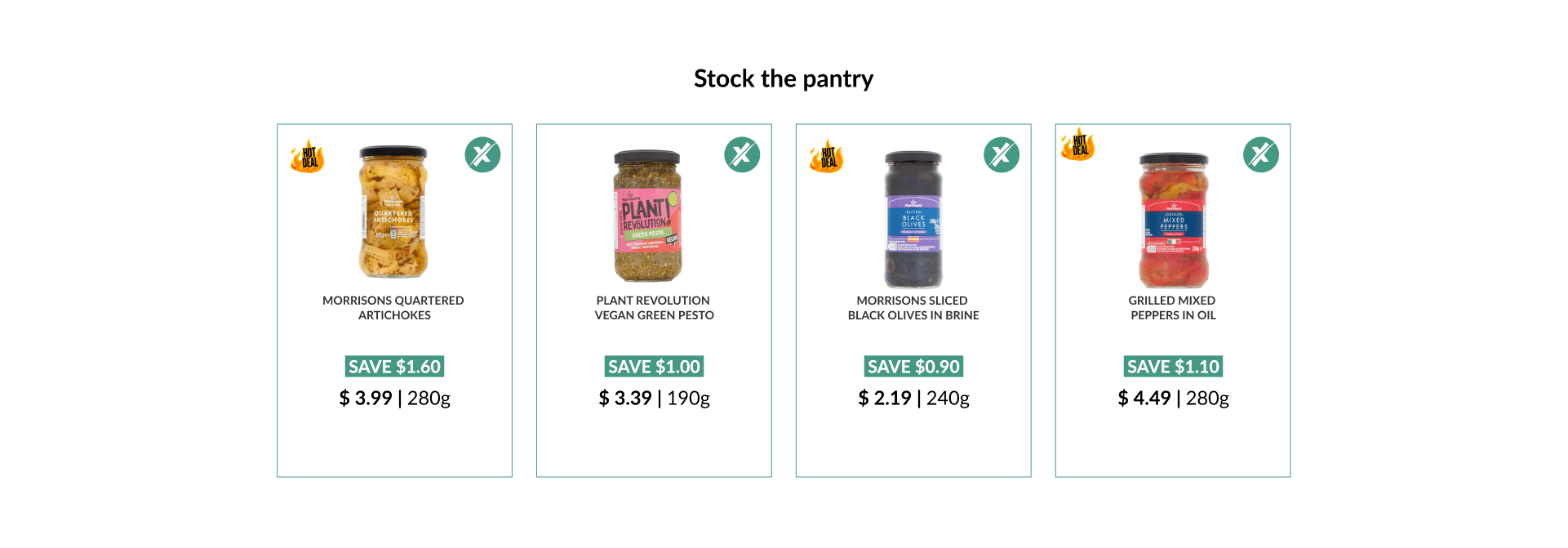Open Morrisons Sliced Black Olives in Brine title

913,308
